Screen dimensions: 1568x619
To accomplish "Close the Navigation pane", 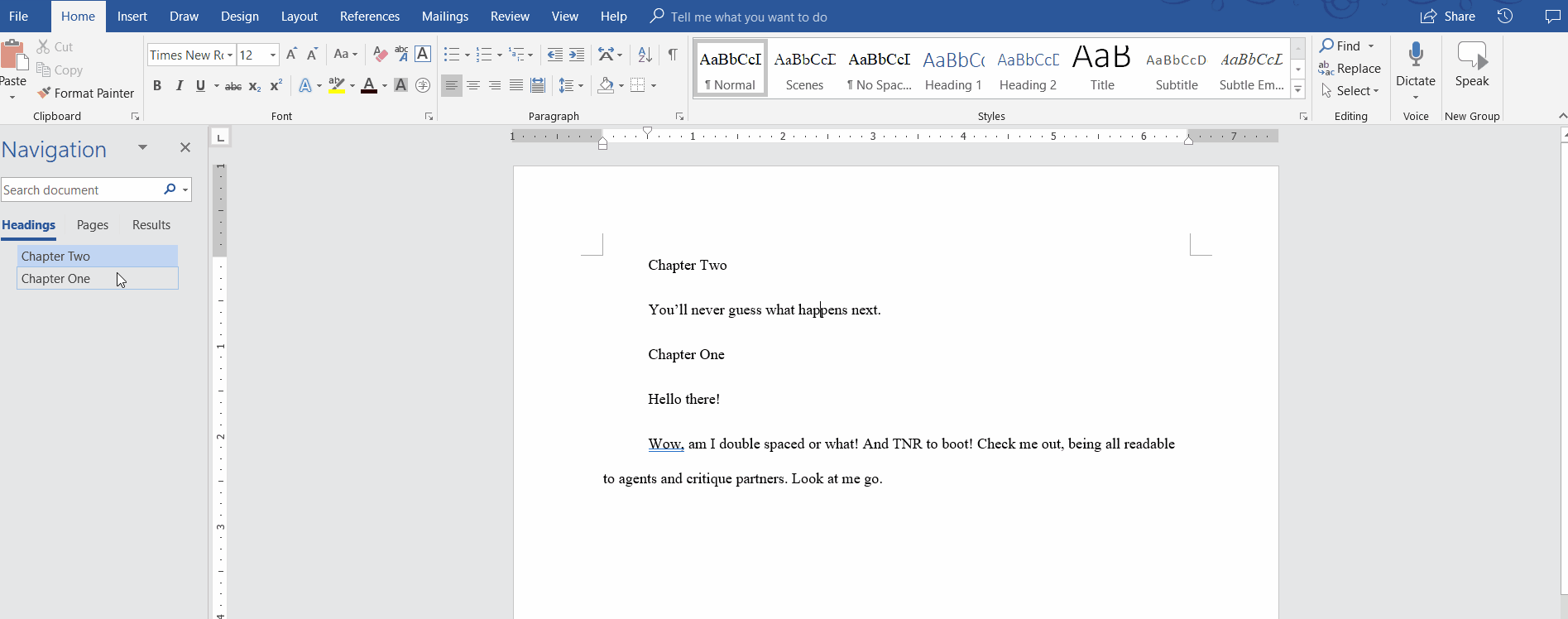I will (185, 147).
